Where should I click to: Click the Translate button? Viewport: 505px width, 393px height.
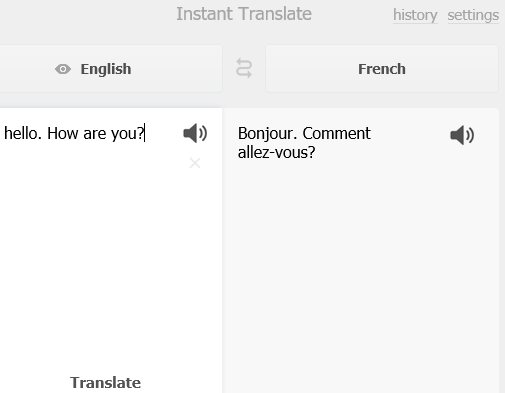pyautogui.click(x=105, y=382)
